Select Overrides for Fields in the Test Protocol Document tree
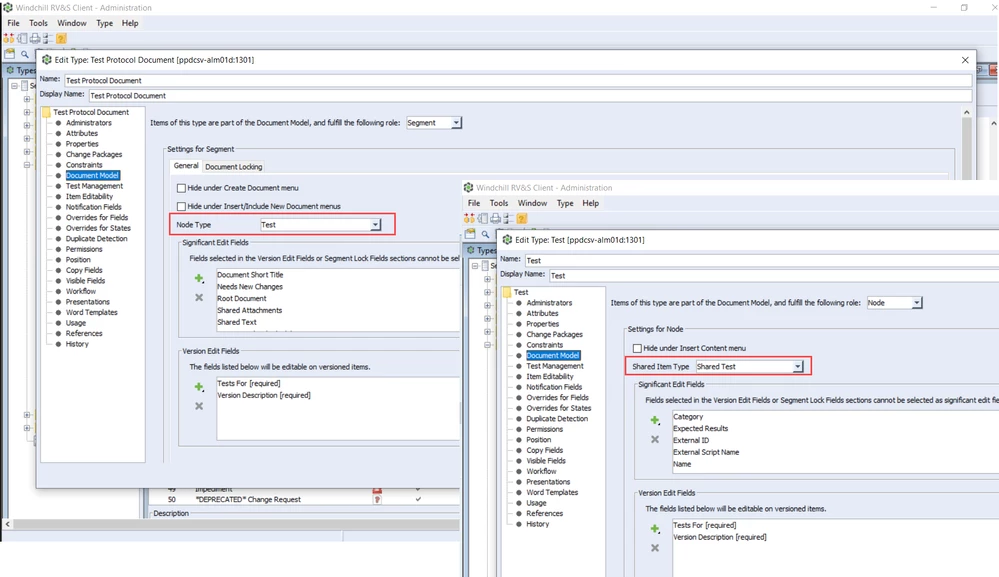Image resolution: width=999 pixels, height=577 pixels. [97, 217]
